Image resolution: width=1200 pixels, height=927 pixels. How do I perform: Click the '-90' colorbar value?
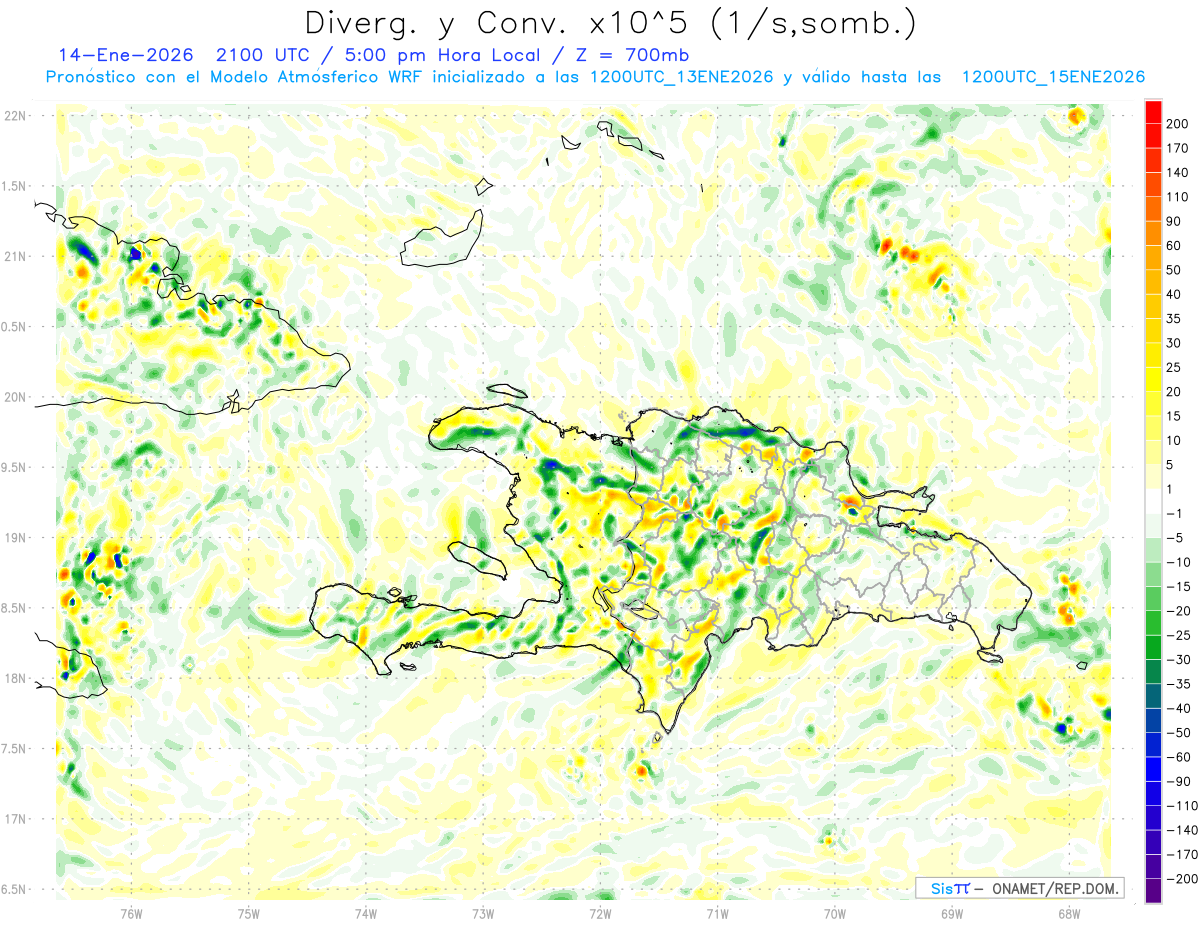click(1180, 781)
